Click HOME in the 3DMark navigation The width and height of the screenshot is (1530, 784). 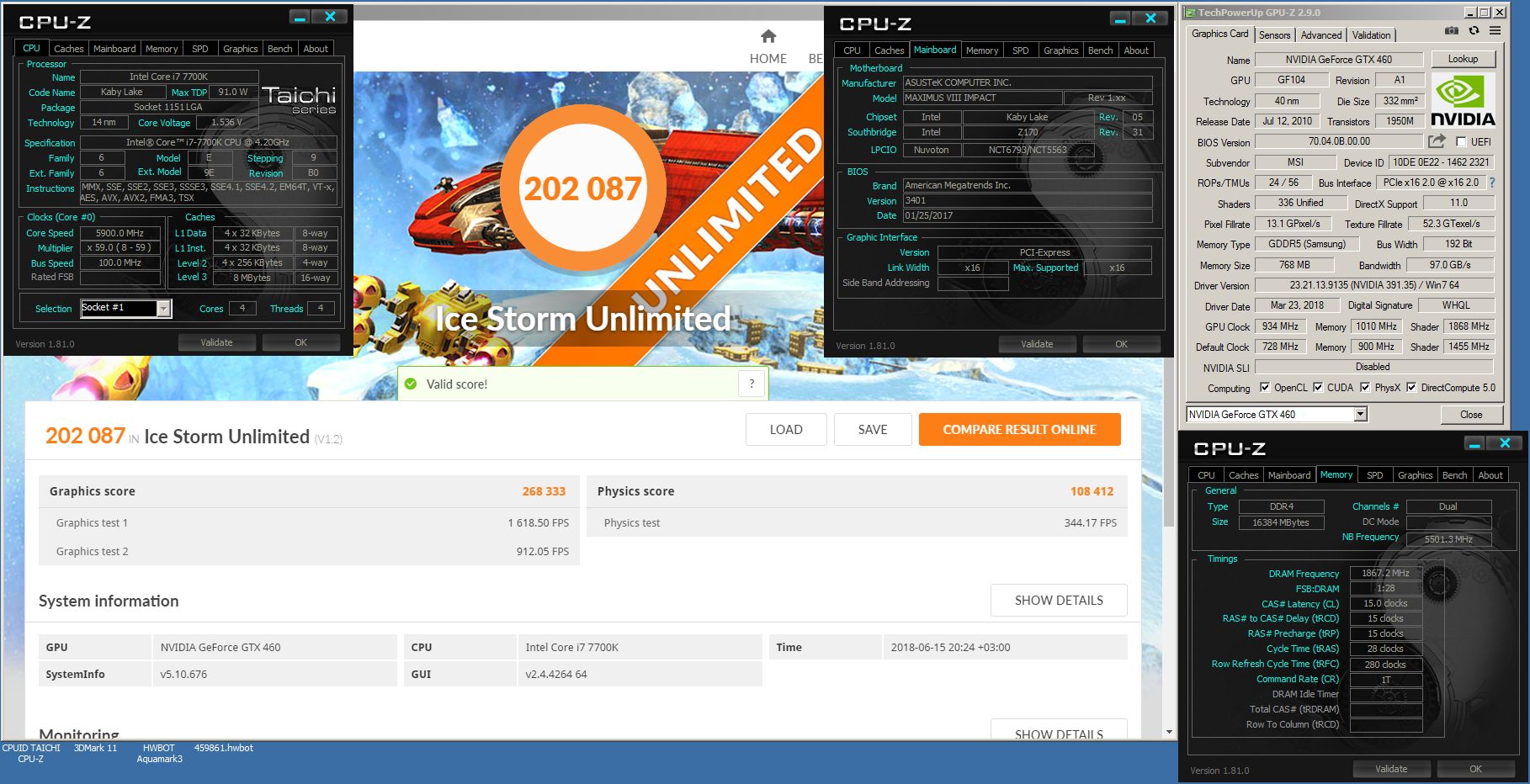point(768,59)
